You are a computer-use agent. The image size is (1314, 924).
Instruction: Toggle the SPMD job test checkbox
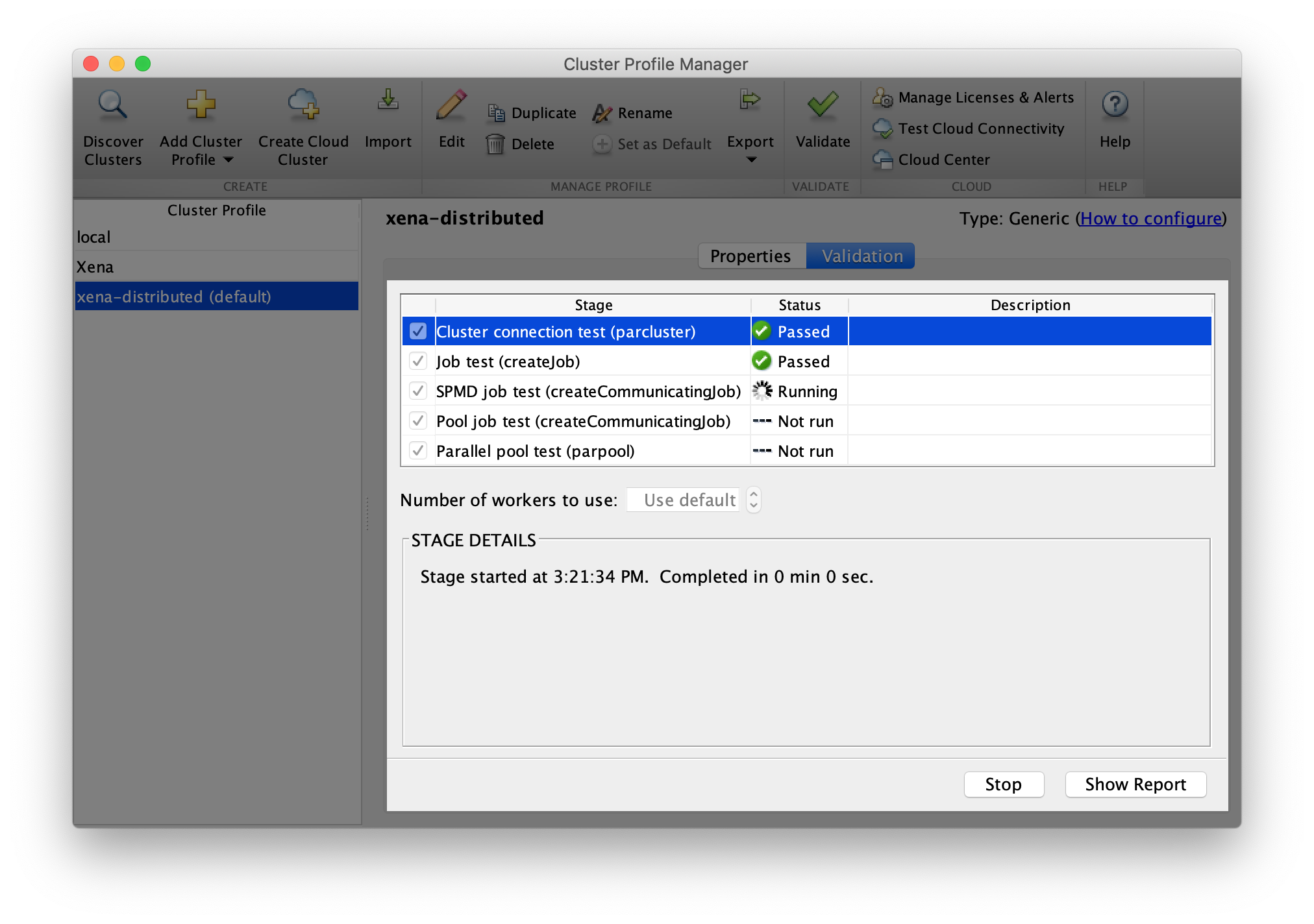pos(418,391)
